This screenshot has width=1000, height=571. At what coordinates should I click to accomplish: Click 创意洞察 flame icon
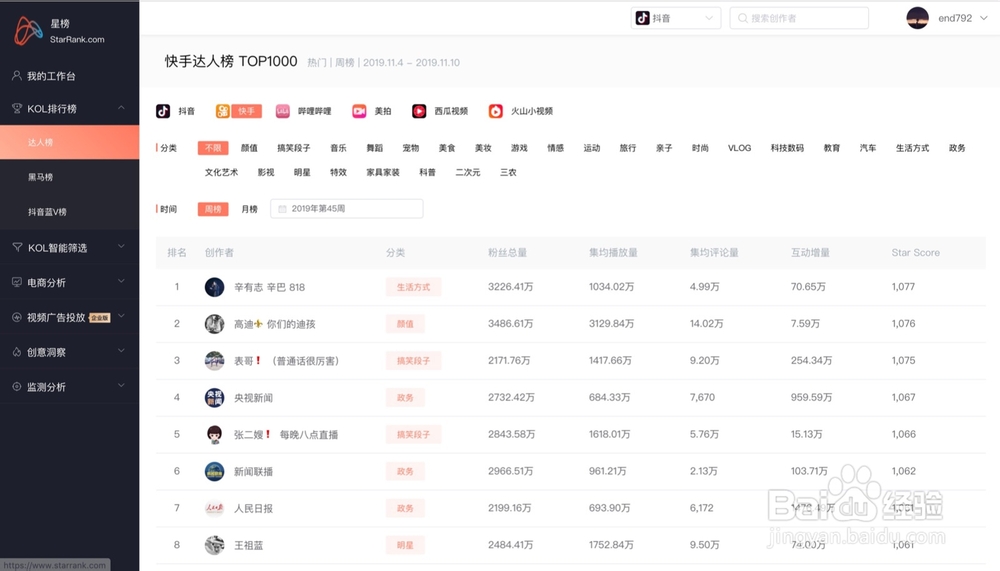click(17, 352)
